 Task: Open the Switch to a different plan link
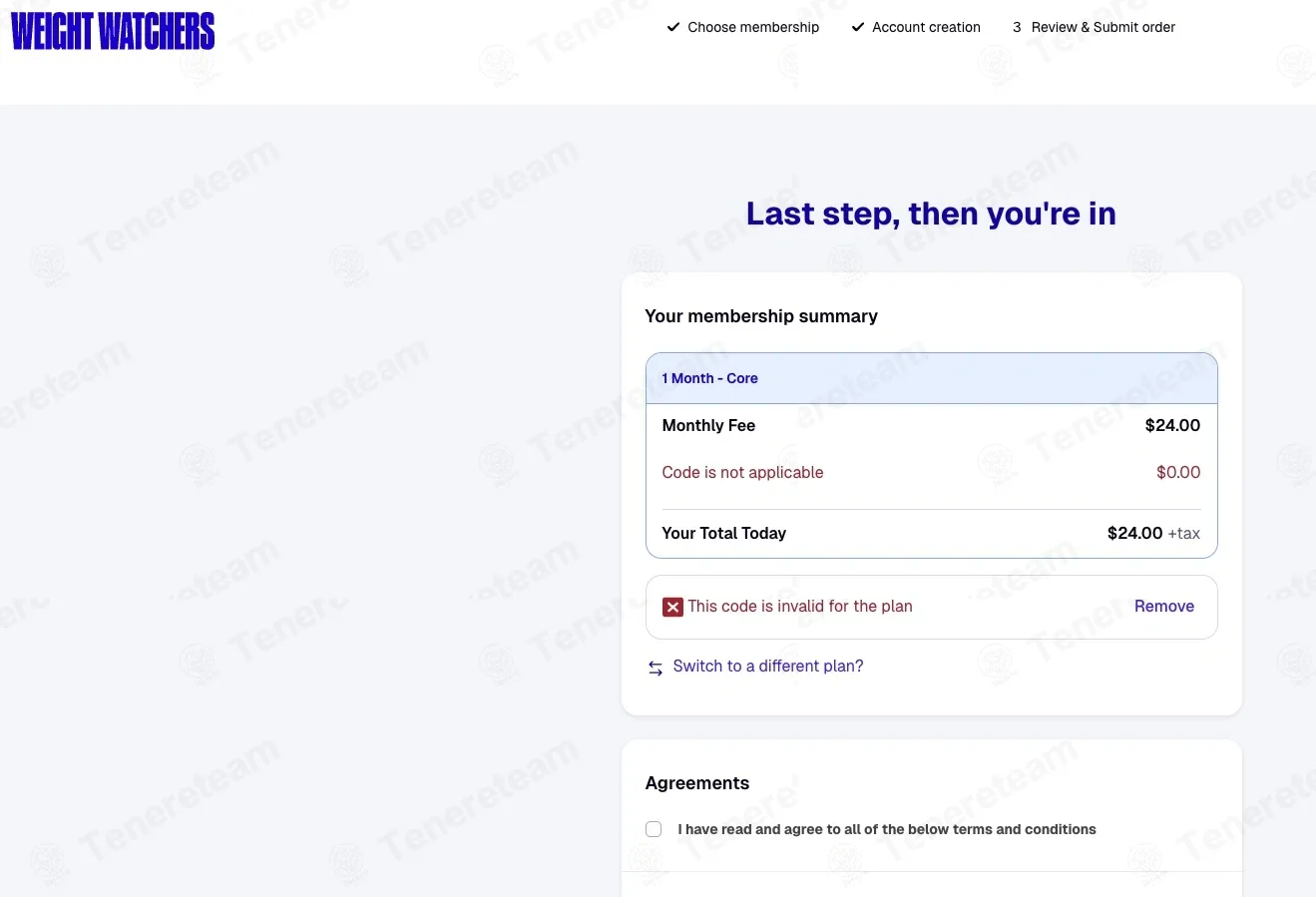(768, 667)
